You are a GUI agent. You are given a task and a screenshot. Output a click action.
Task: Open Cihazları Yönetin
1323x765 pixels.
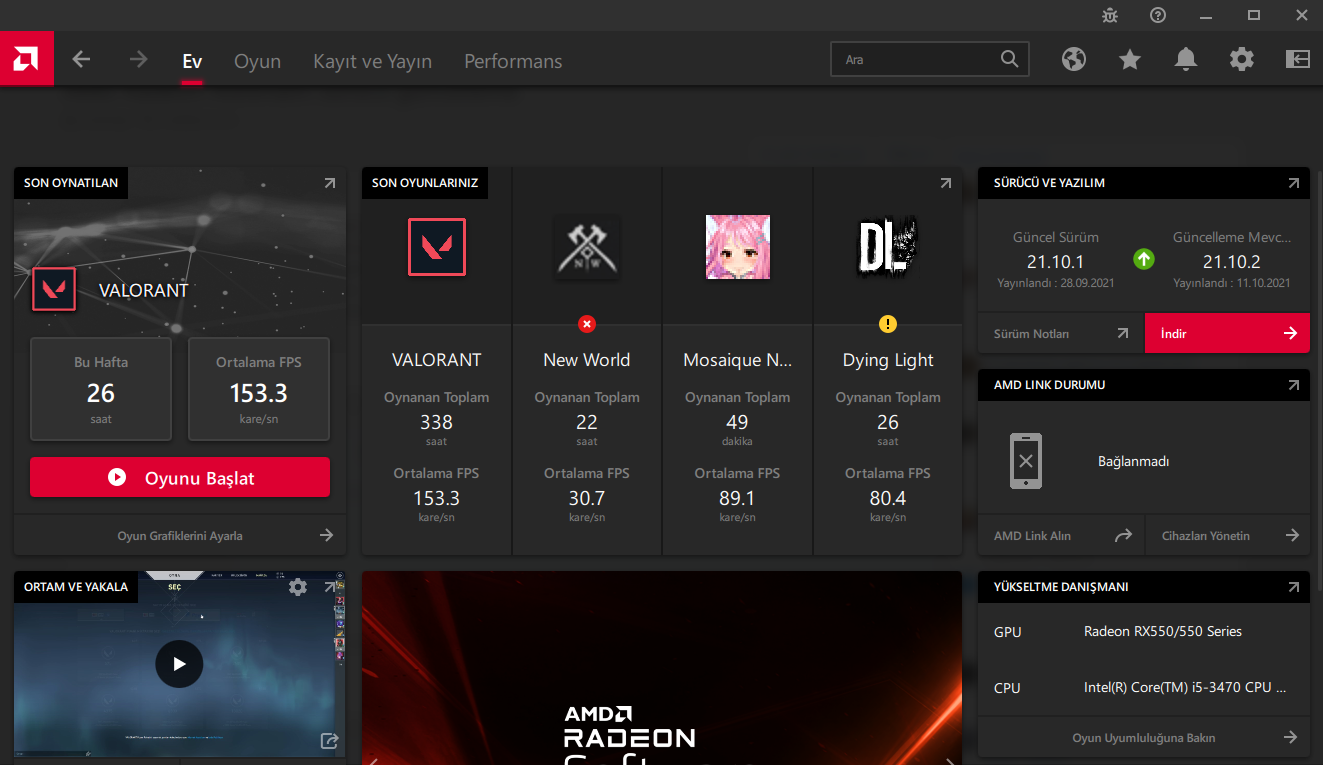(x=1228, y=536)
